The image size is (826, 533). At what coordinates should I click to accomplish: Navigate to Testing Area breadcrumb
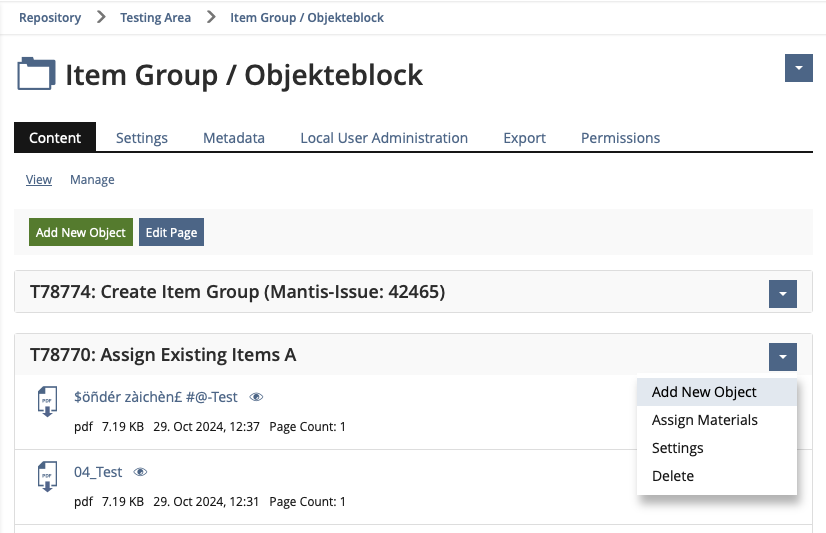pos(155,17)
